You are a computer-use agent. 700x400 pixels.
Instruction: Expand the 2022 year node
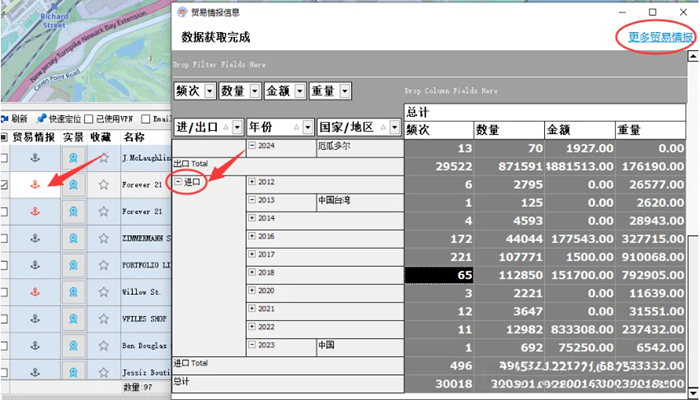pos(252,327)
